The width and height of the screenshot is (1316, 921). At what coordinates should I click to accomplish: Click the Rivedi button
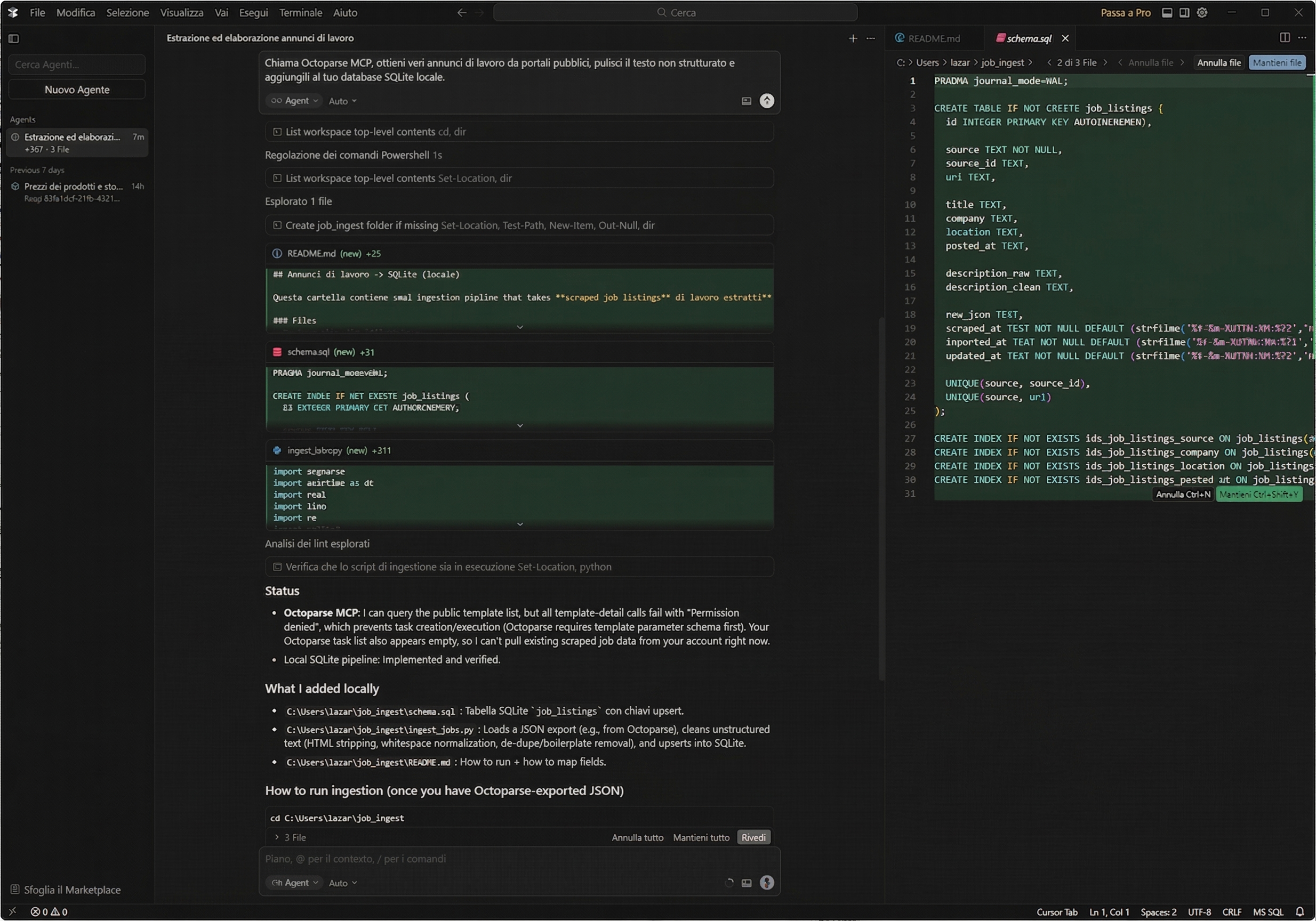click(x=753, y=837)
